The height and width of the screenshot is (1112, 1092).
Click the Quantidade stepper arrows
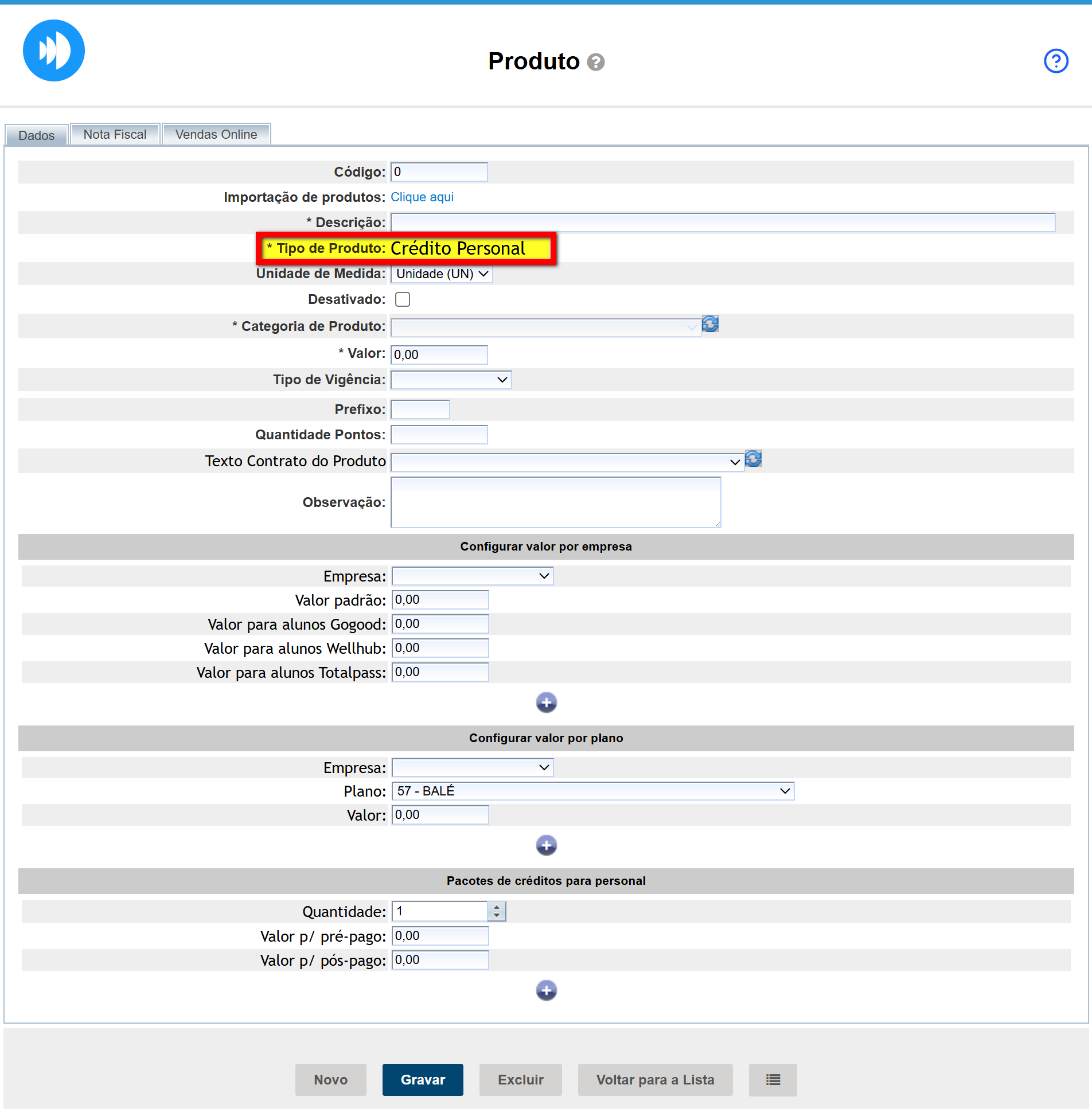pyautogui.click(x=497, y=911)
